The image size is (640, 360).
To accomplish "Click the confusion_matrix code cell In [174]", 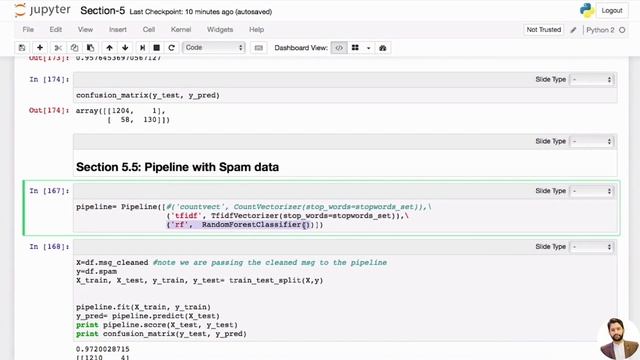I will point(345,95).
